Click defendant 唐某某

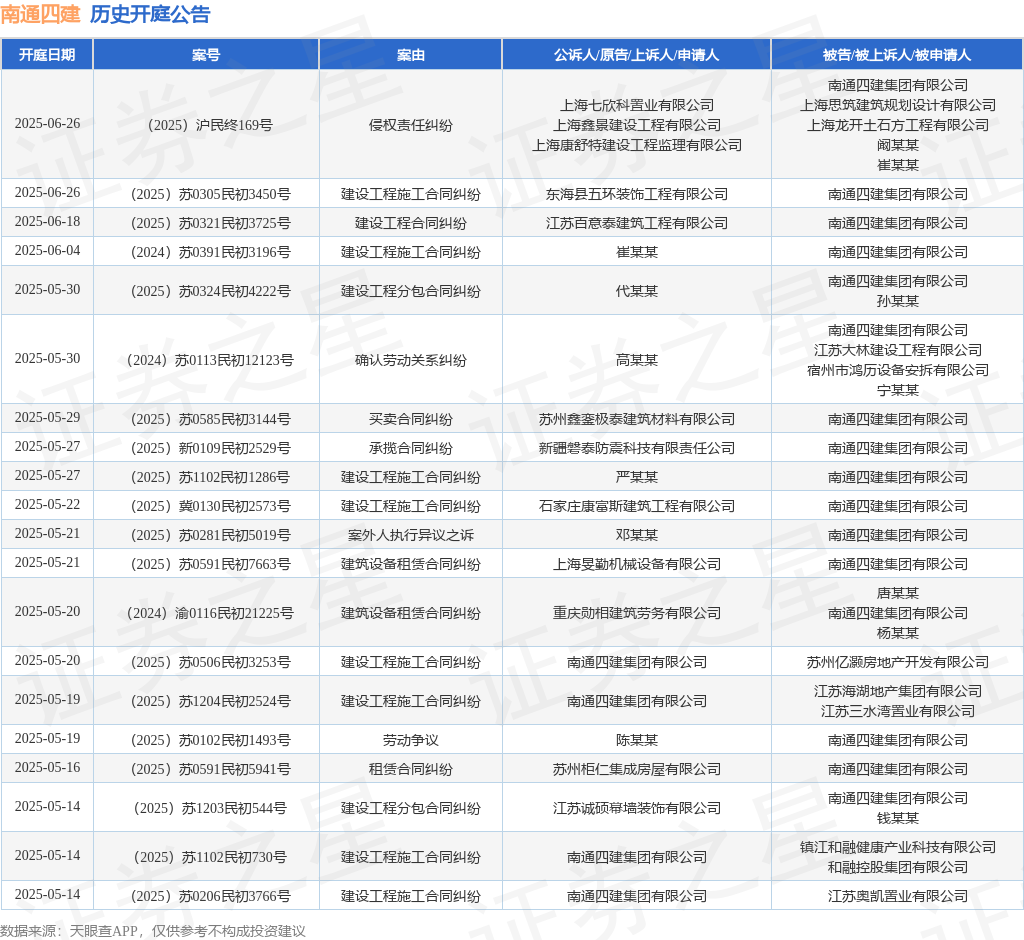tap(898, 593)
